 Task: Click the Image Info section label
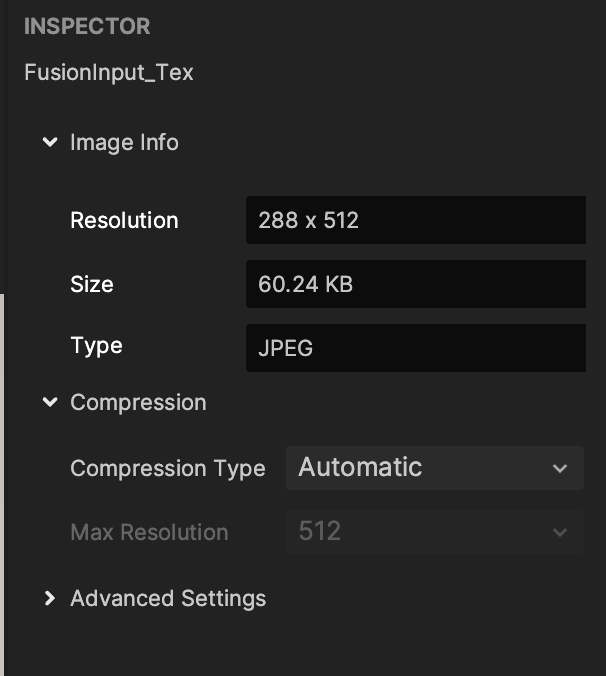pyautogui.click(x=124, y=142)
